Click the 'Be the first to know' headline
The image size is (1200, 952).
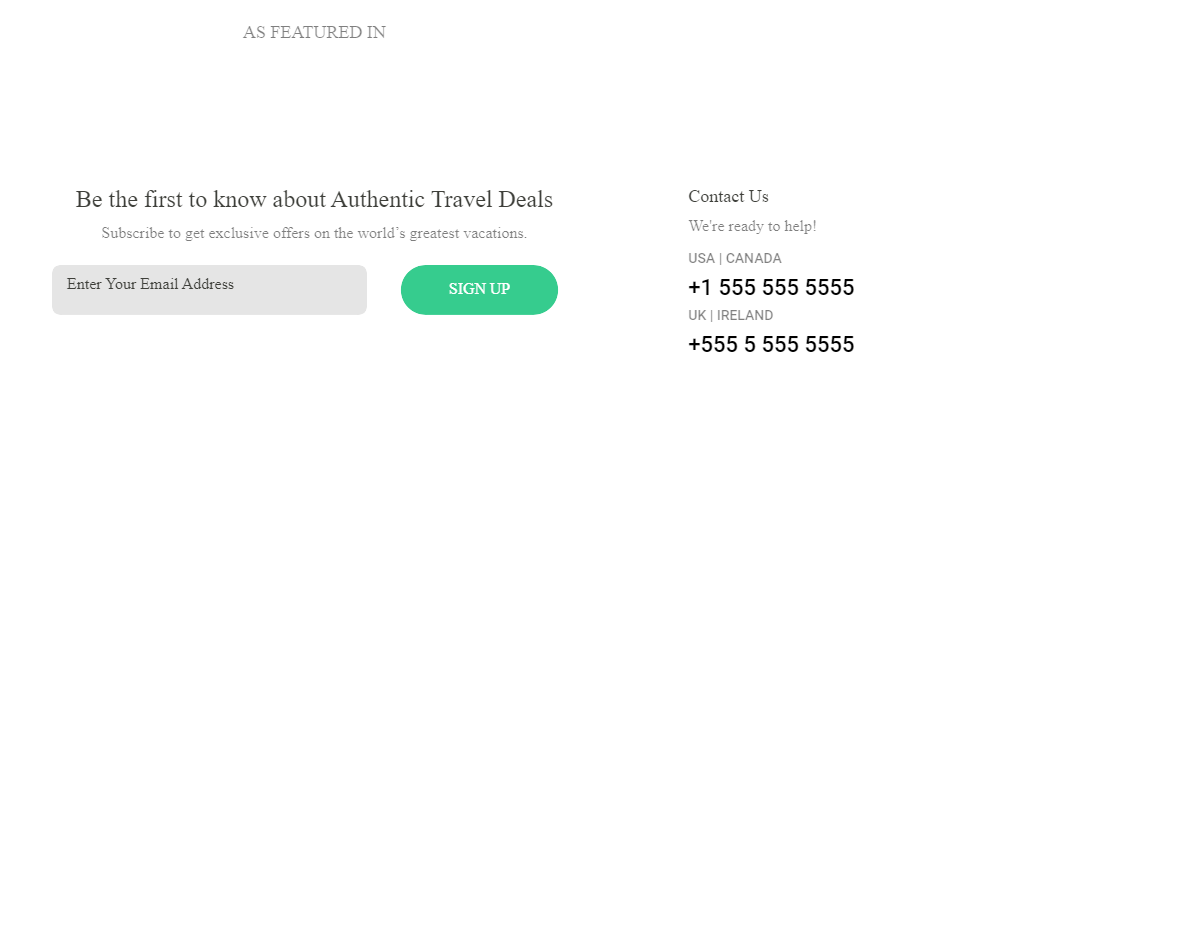tap(314, 199)
